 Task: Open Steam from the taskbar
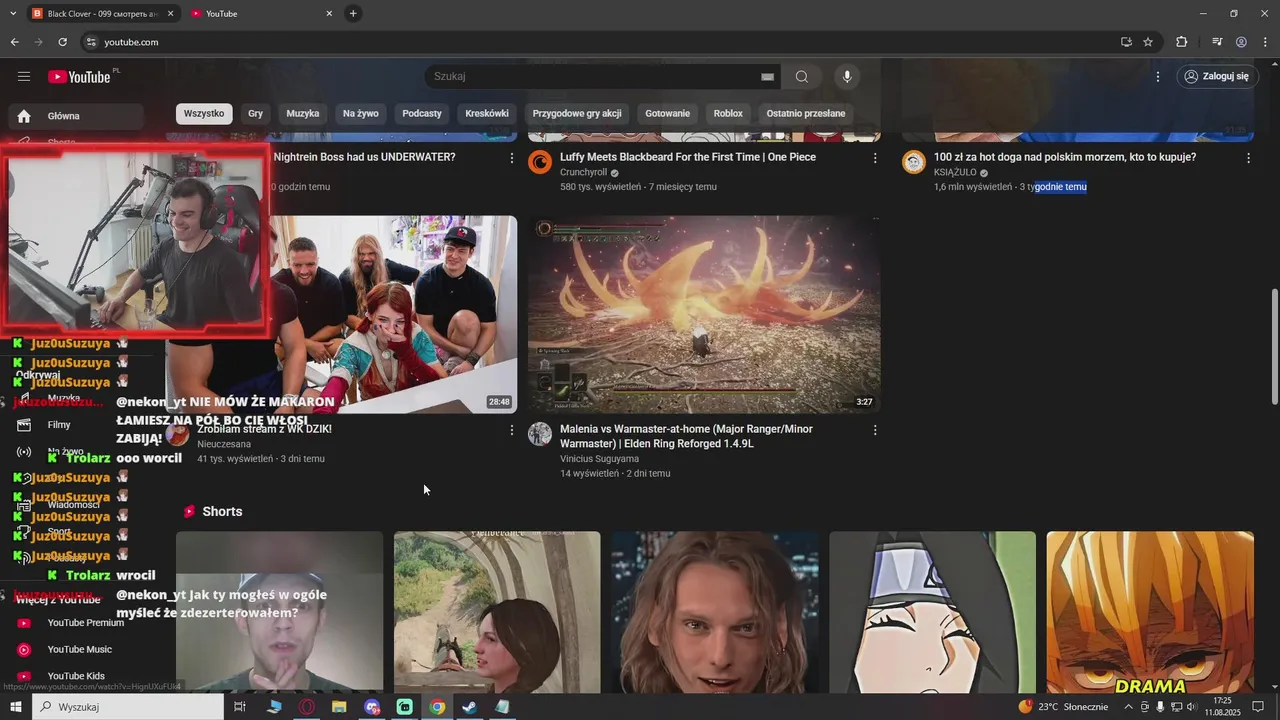tap(469, 707)
